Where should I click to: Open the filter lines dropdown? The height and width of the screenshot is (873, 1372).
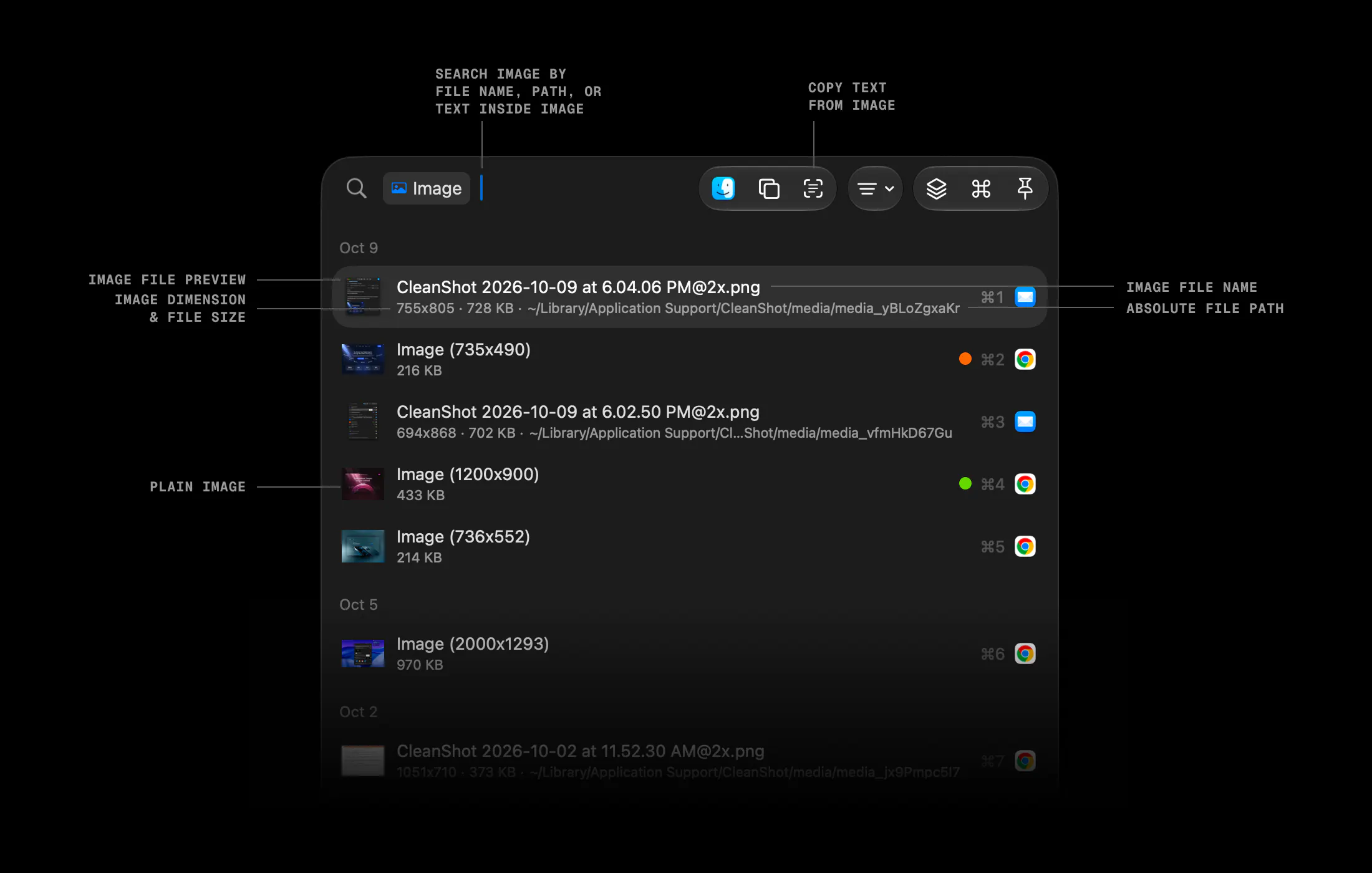click(x=875, y=188)
